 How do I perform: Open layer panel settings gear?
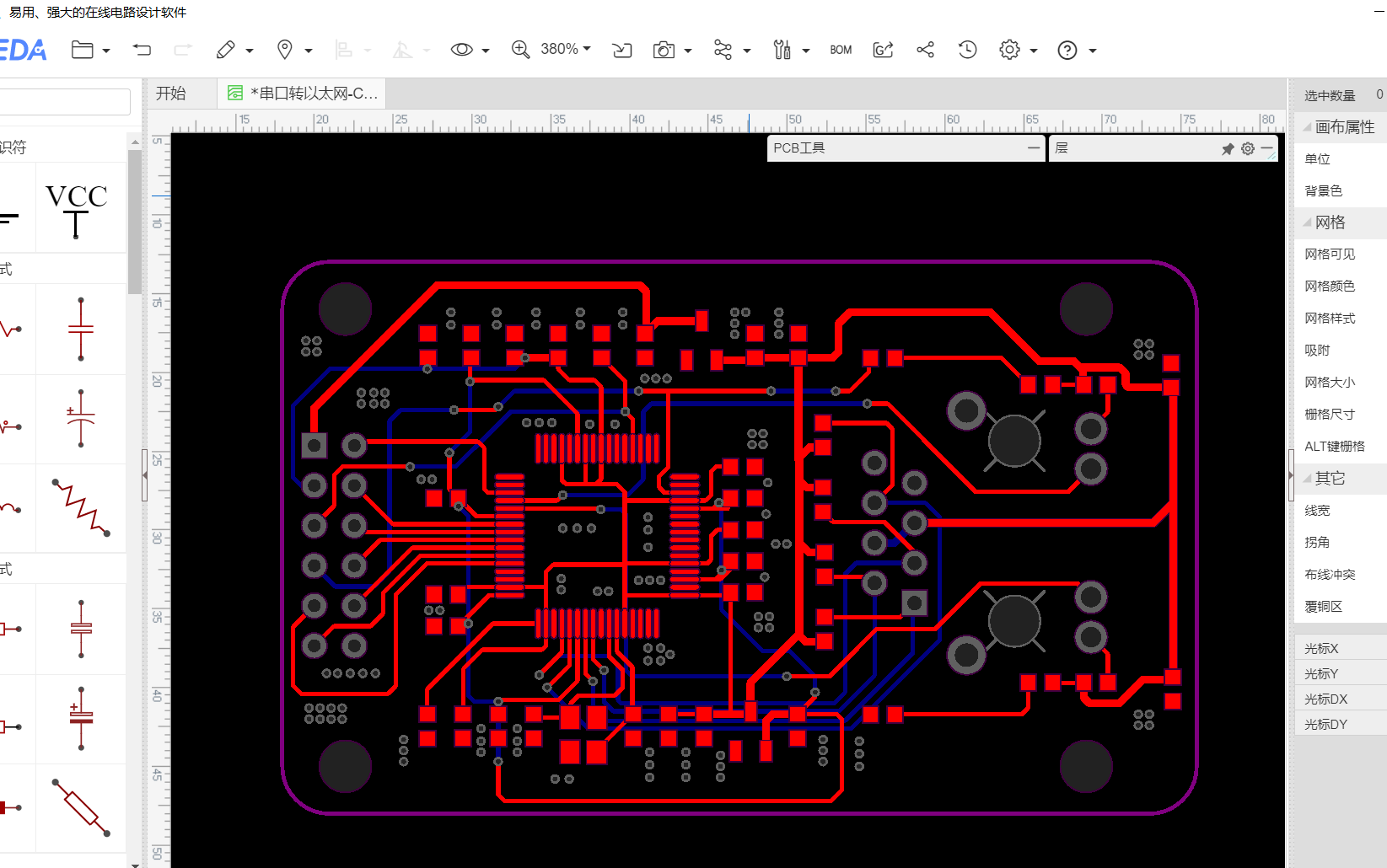coord(1248,148)
